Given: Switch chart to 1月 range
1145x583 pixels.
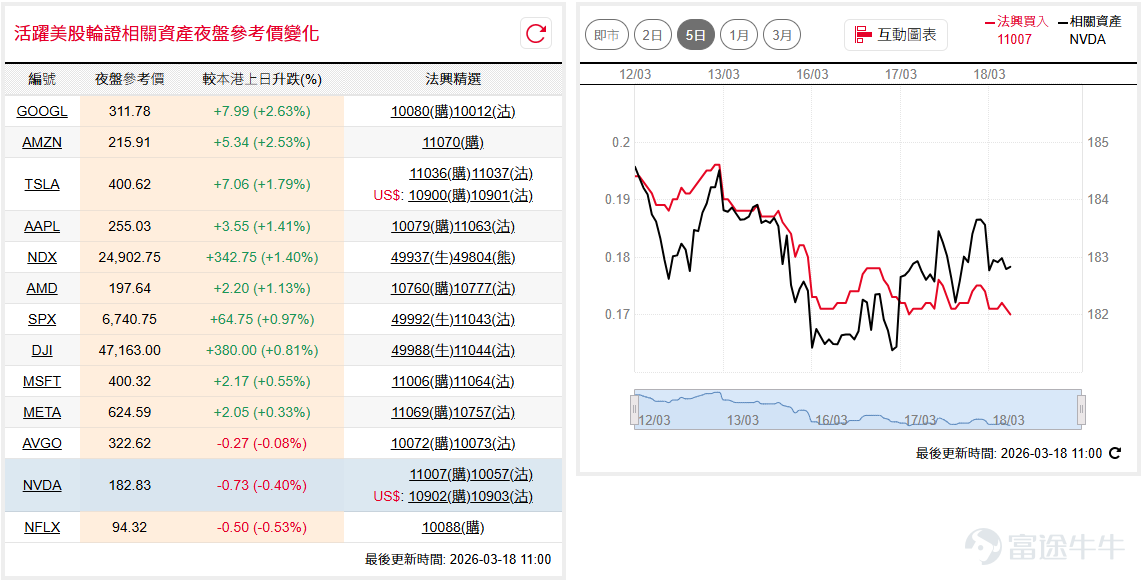Looking at the screenshot, I should (738, 35).
